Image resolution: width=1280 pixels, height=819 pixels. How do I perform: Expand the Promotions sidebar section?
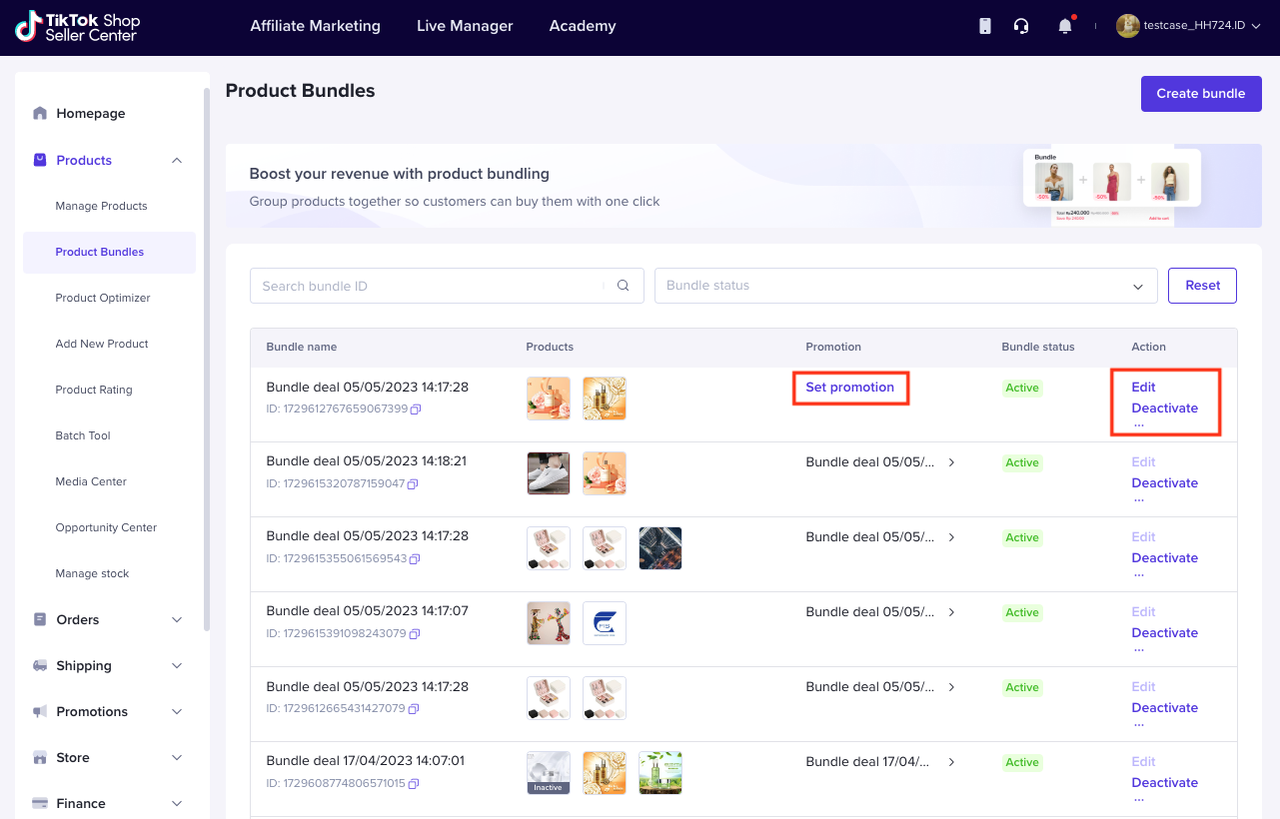point(176,712)
